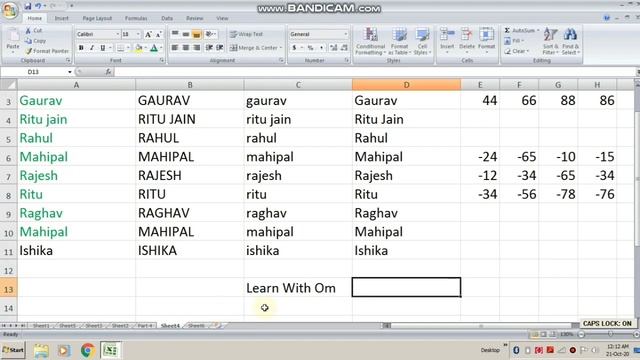Open Conditional Formatting menu
640x360 pixels.
pos(370,41)
